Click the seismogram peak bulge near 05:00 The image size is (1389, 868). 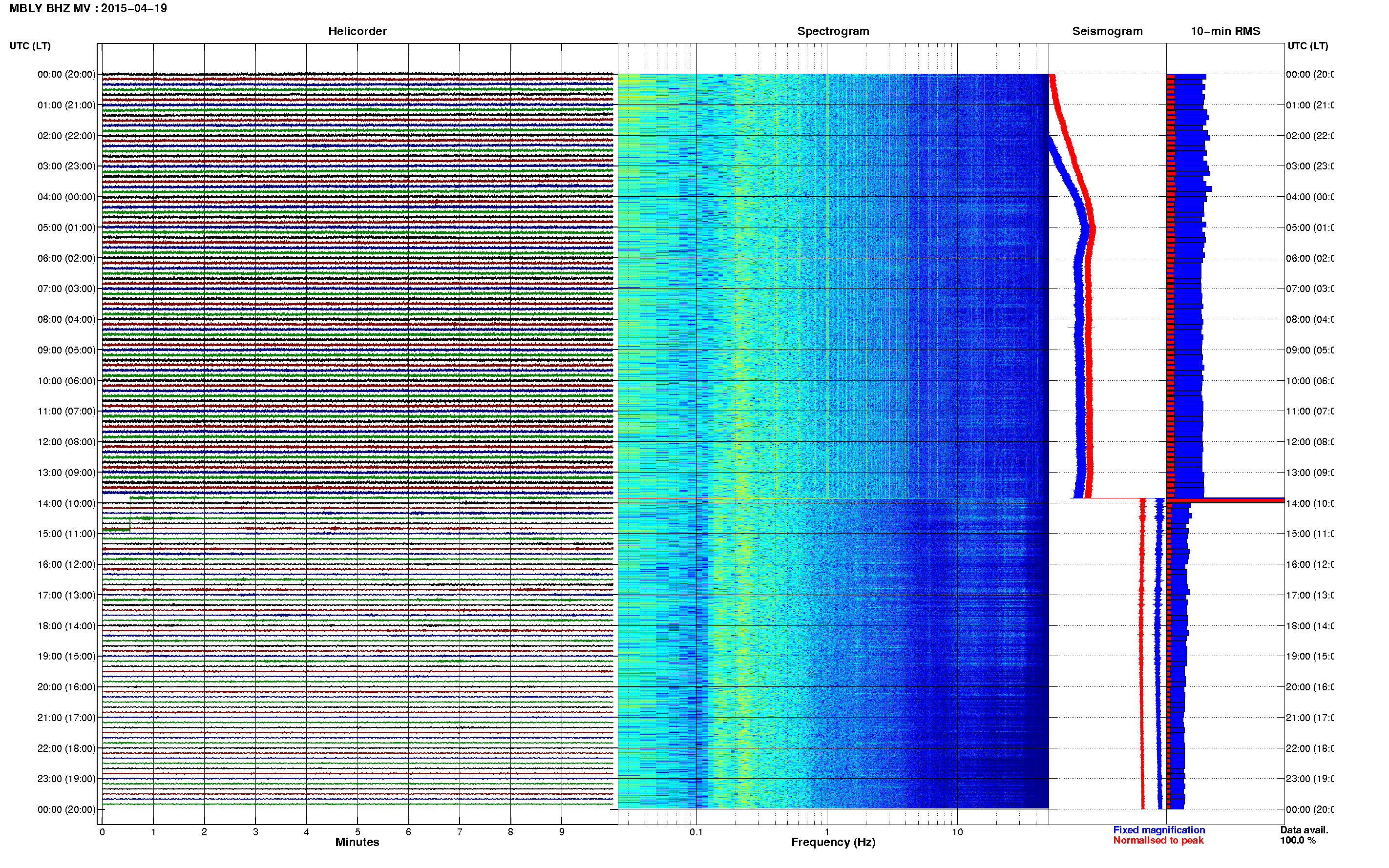click(x=1089, y=228)
